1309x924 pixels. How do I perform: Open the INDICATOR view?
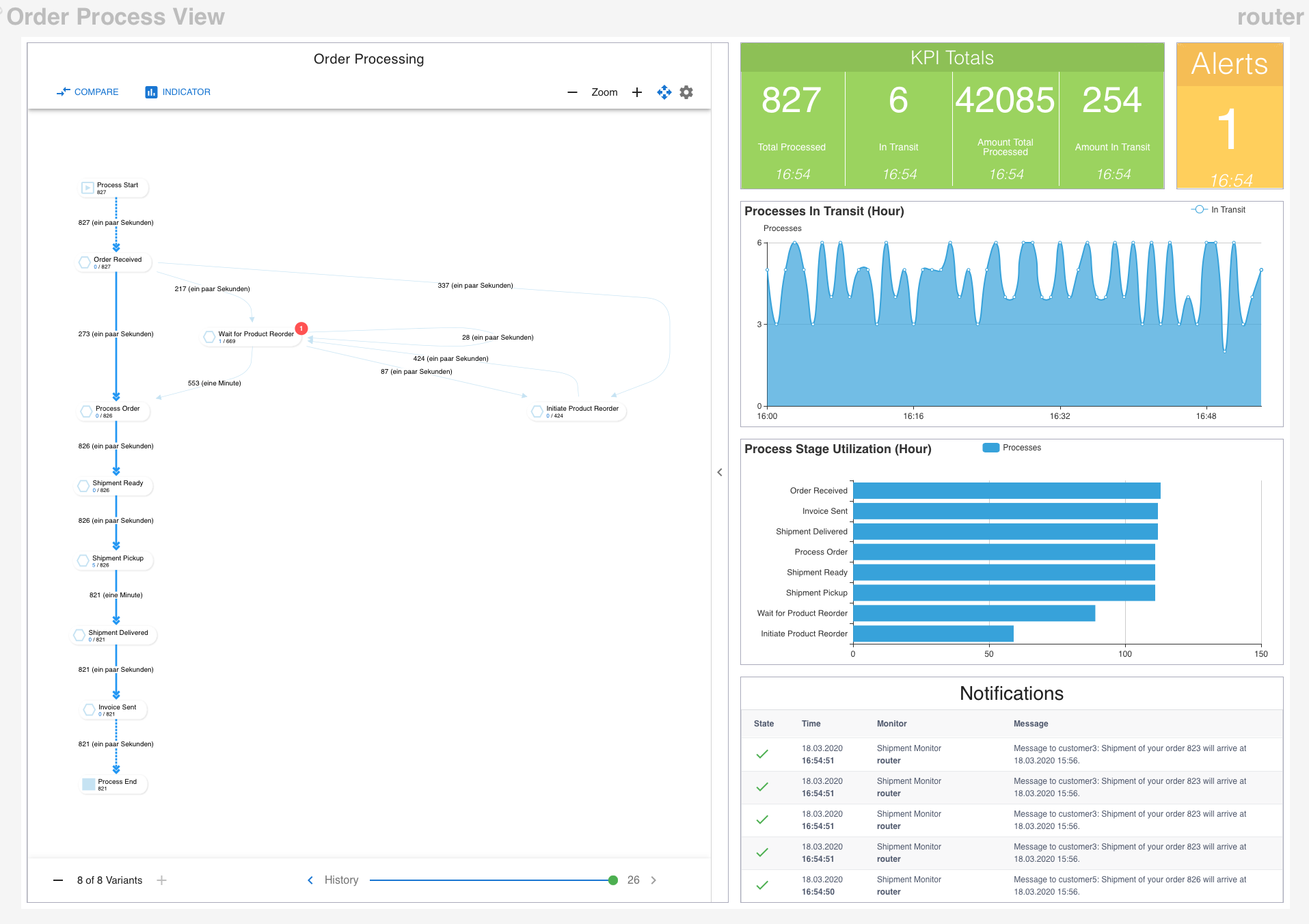pos(178,92)
